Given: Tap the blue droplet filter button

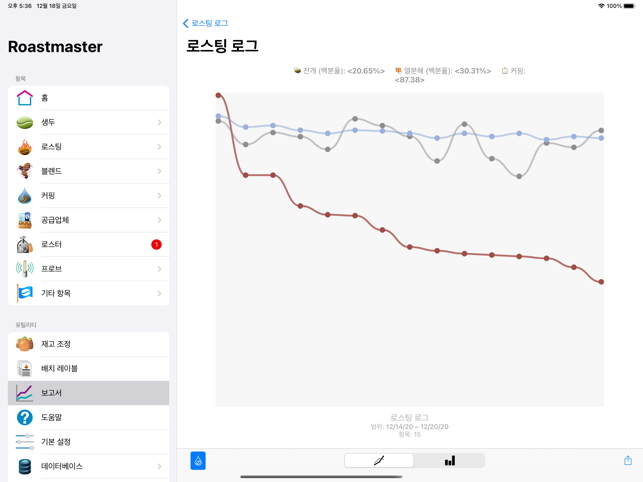Looking at the screenshot, I should [x=198, y=461].
